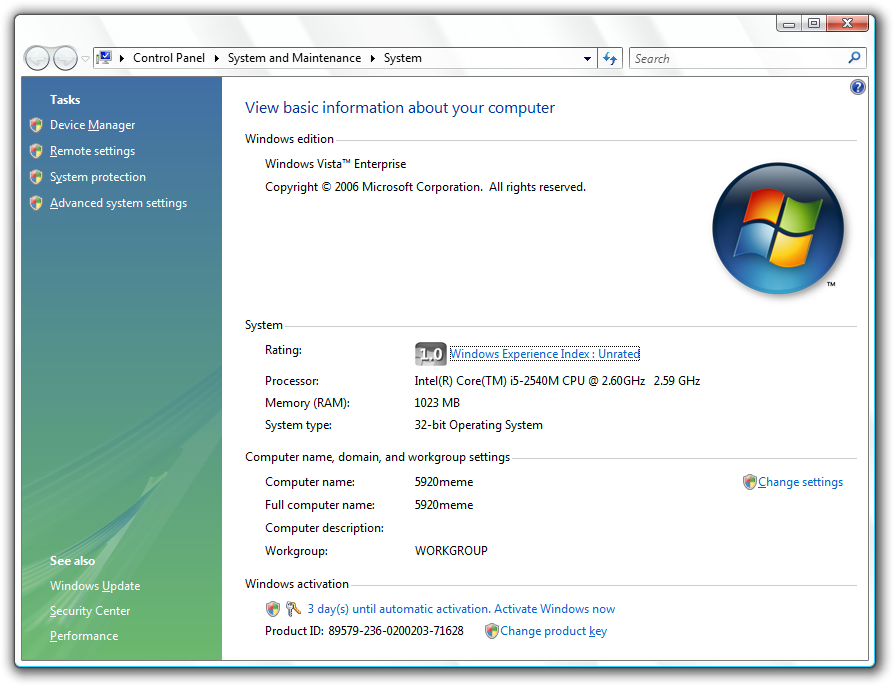This screenshot has height=686, width=894.
Task: Click shield icon beside Remote settings
Action: pos(36,151)
